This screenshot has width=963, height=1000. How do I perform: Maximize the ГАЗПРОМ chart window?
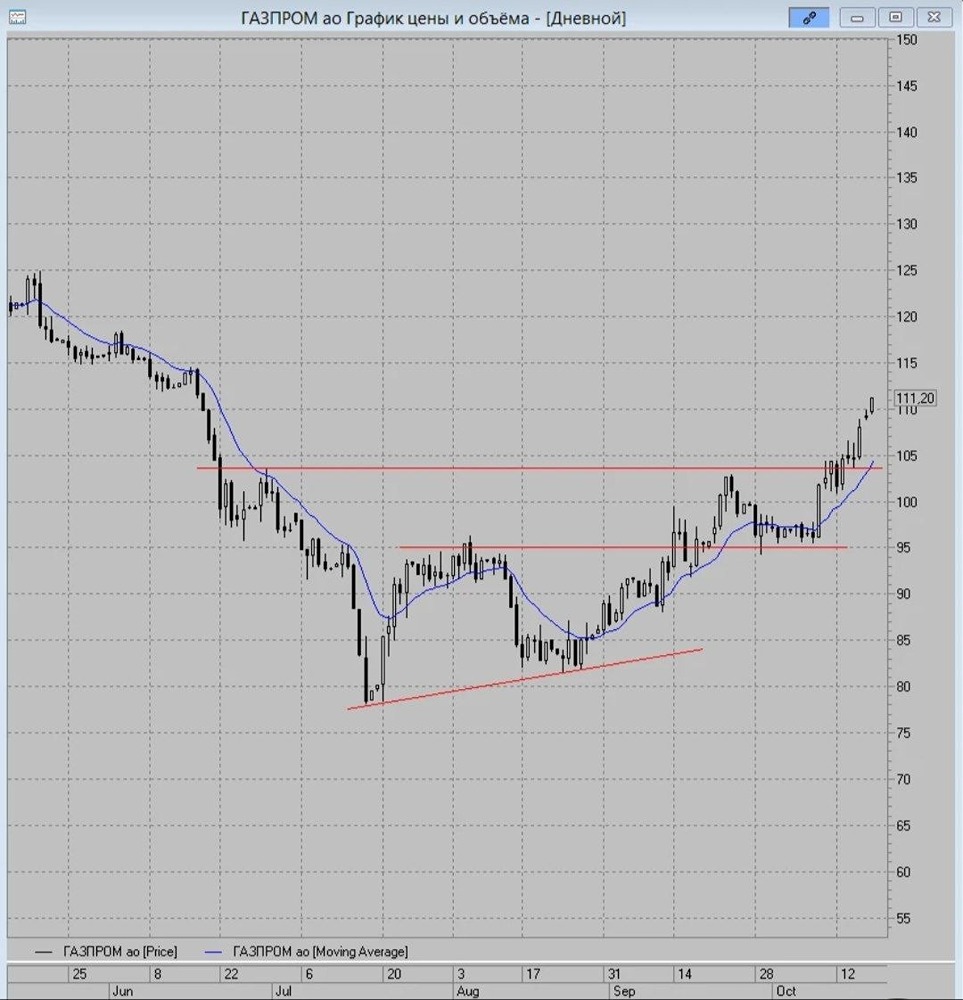[x=895, y=18]
